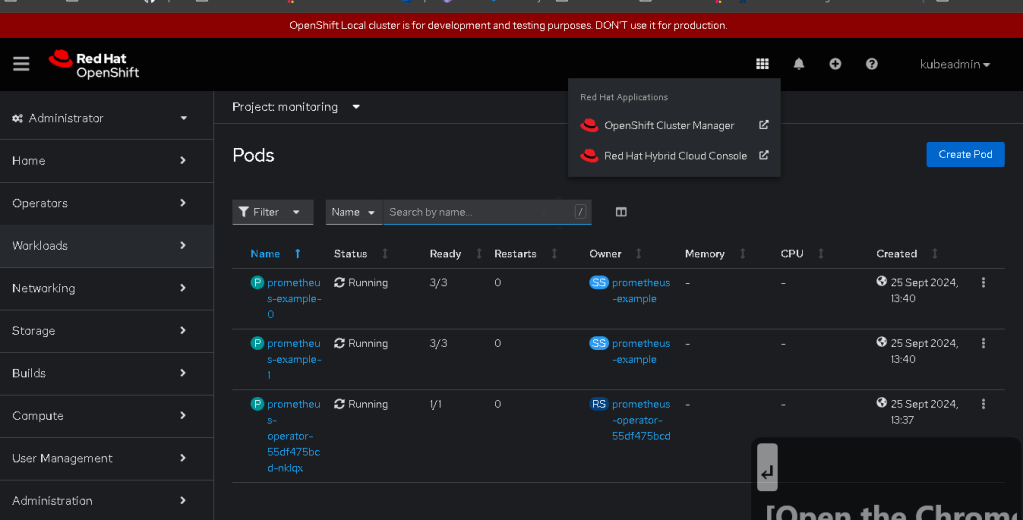Click the manage columns icon
This screenshot has height=520, width=1023.
click(x=621, y=212)
